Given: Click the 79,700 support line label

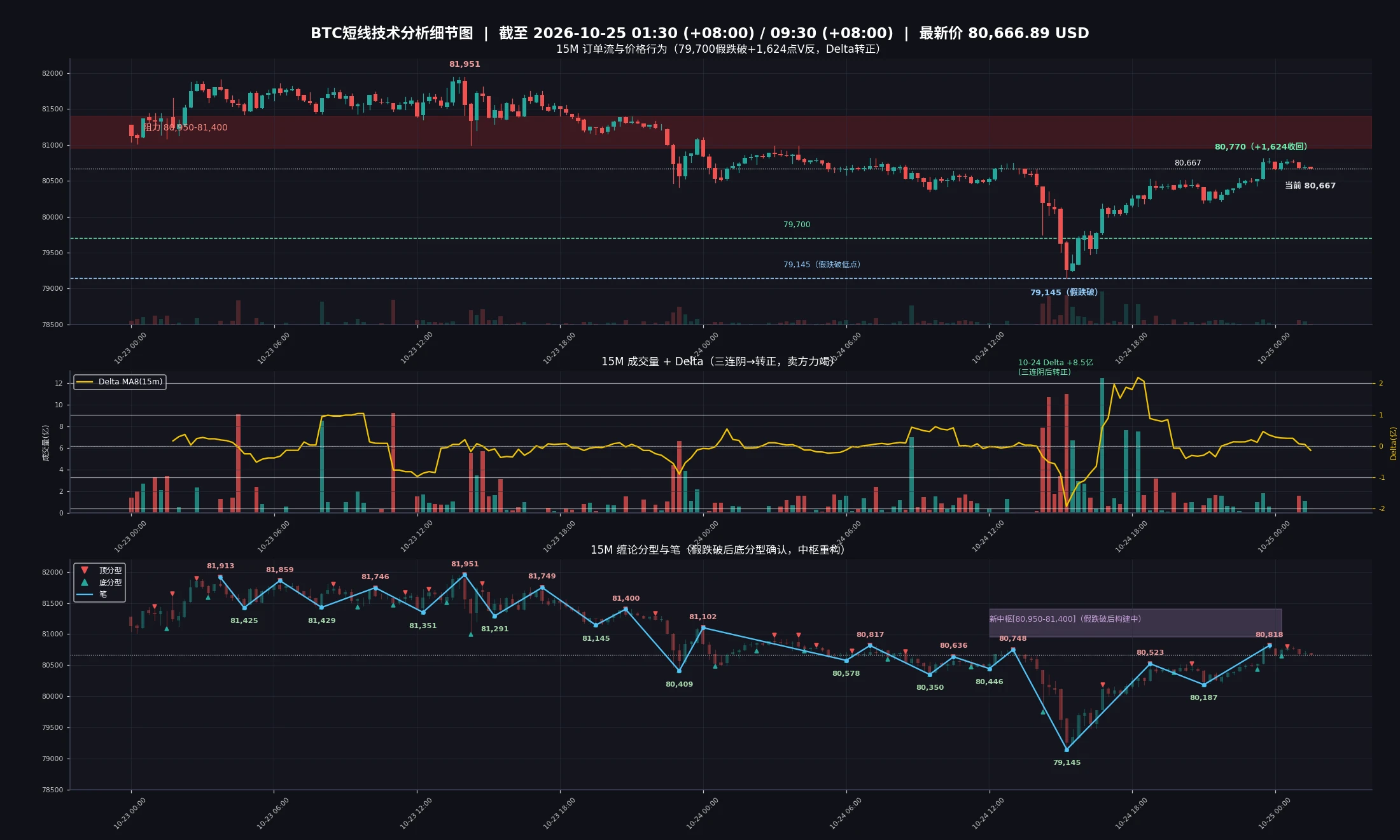Looking at the screenshot, I should (797, 225).
